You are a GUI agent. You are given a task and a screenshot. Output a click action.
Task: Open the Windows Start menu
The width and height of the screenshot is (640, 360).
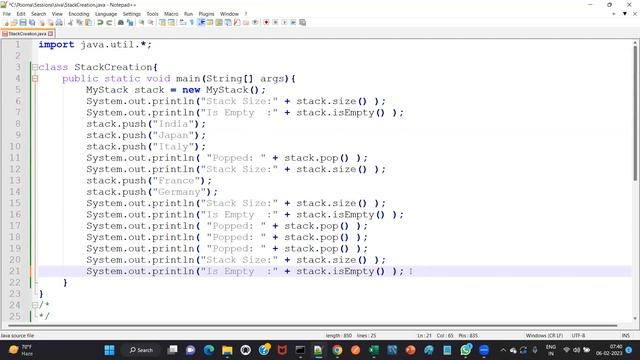pyautogui.click(x=109, y=350)
